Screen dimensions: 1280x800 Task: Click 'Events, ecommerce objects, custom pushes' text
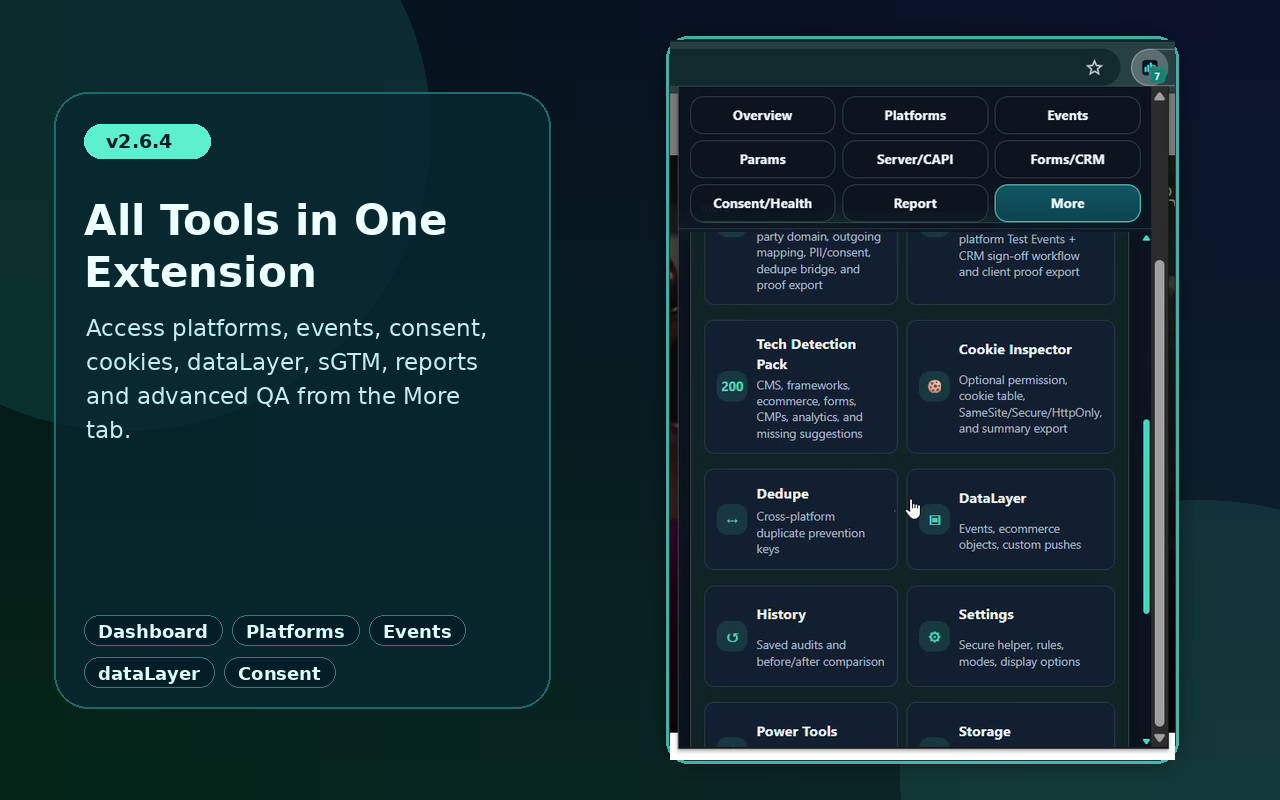[x=1020, y=537]
